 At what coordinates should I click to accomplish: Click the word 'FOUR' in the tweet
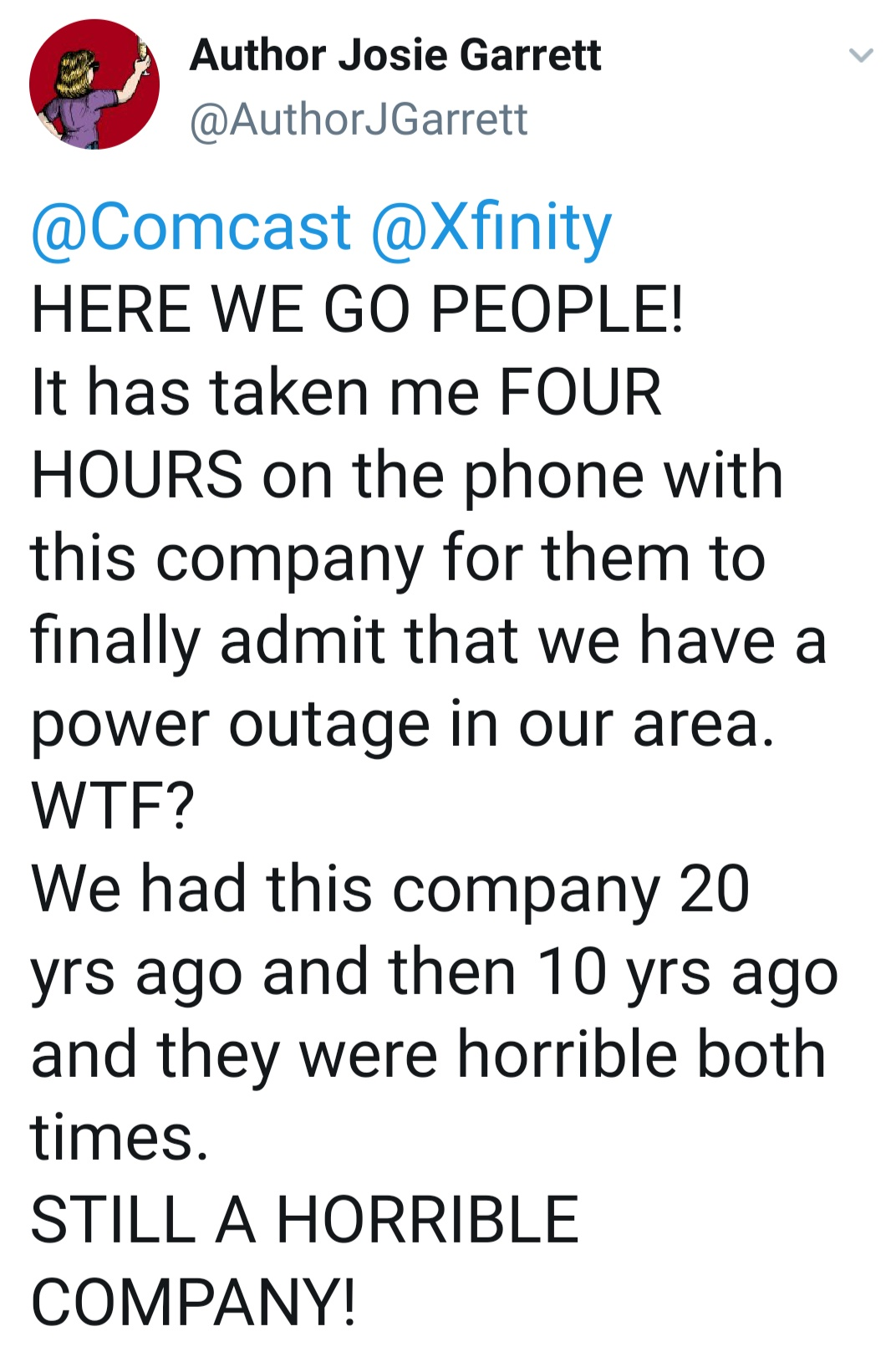point(580,392)
